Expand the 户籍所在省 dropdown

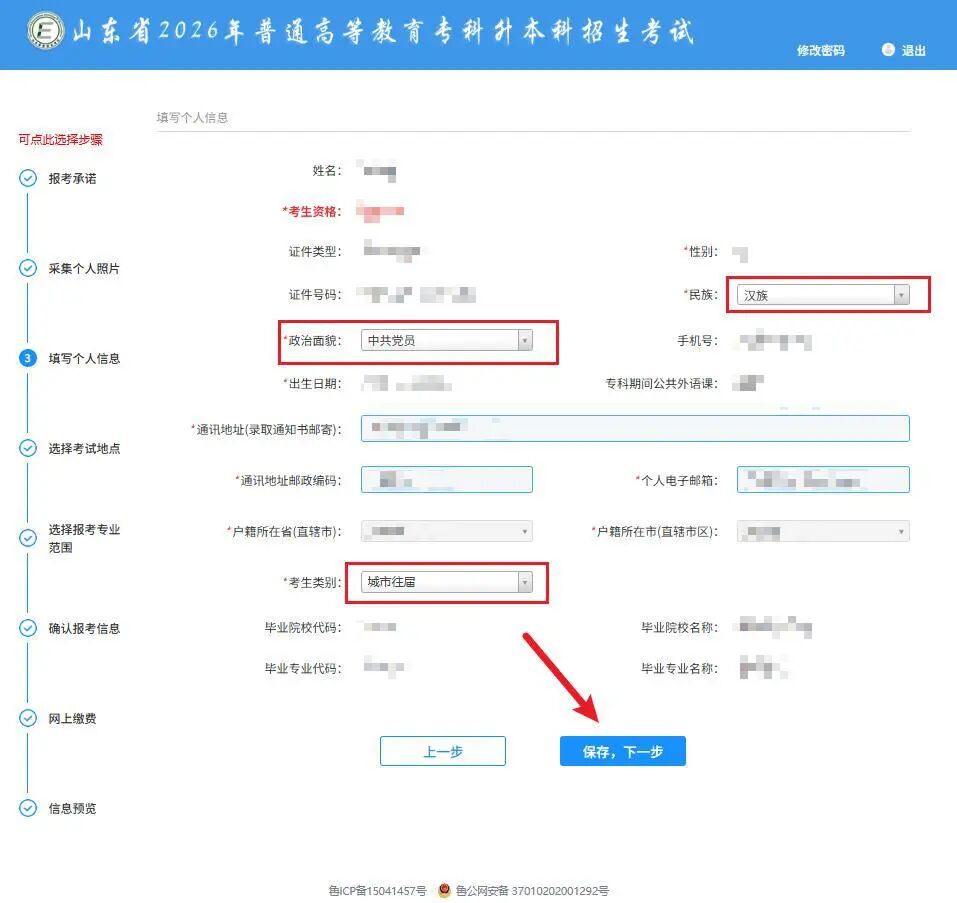point(446,531)
